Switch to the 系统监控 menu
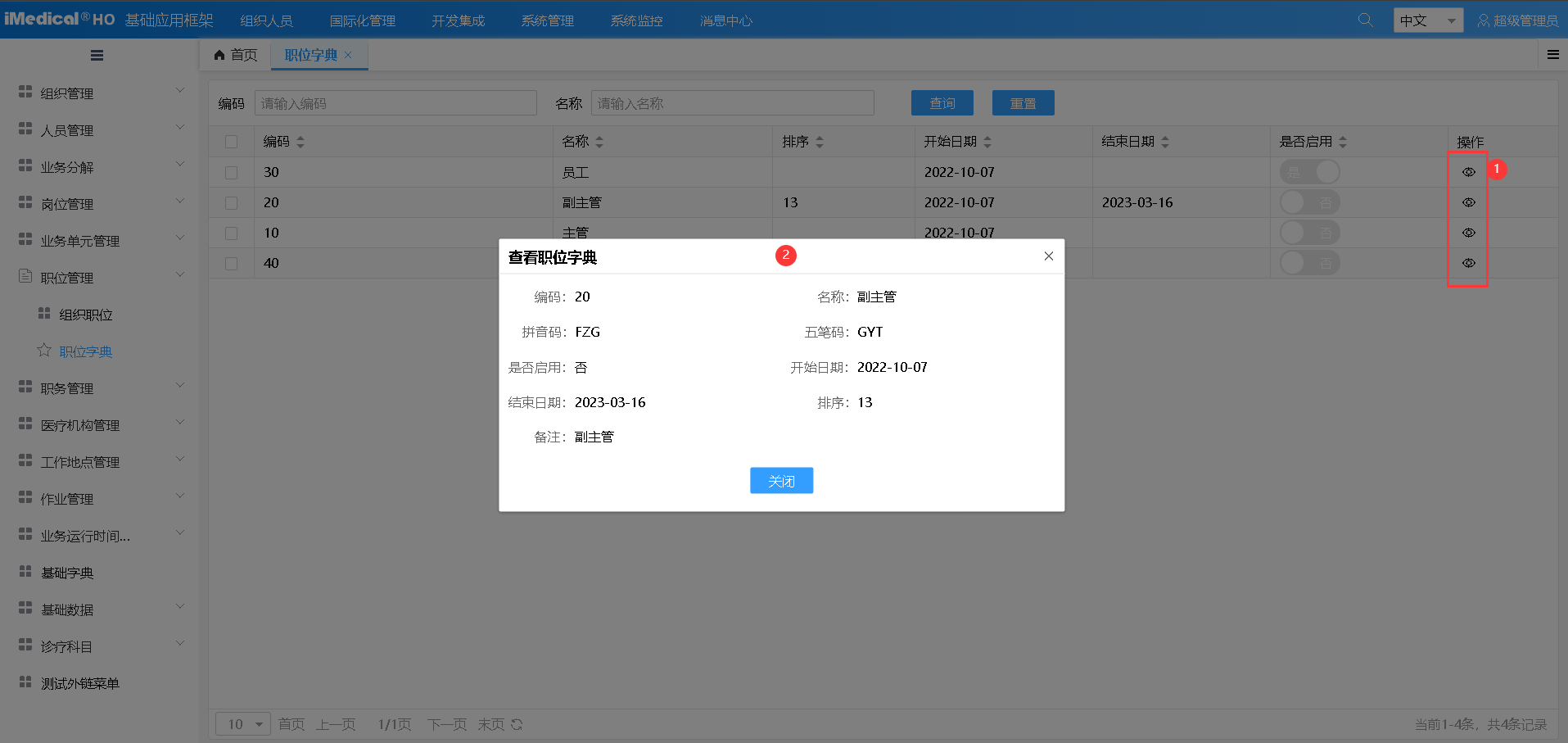 (635, 20)
